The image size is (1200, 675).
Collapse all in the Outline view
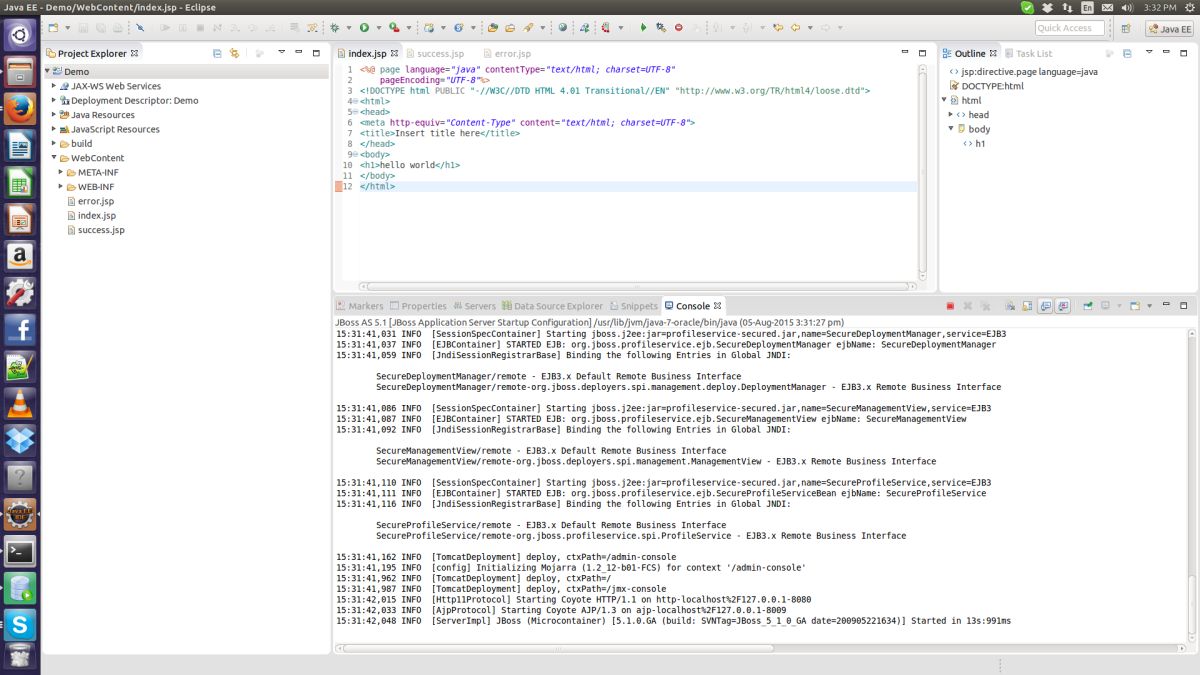[1127, 53]
